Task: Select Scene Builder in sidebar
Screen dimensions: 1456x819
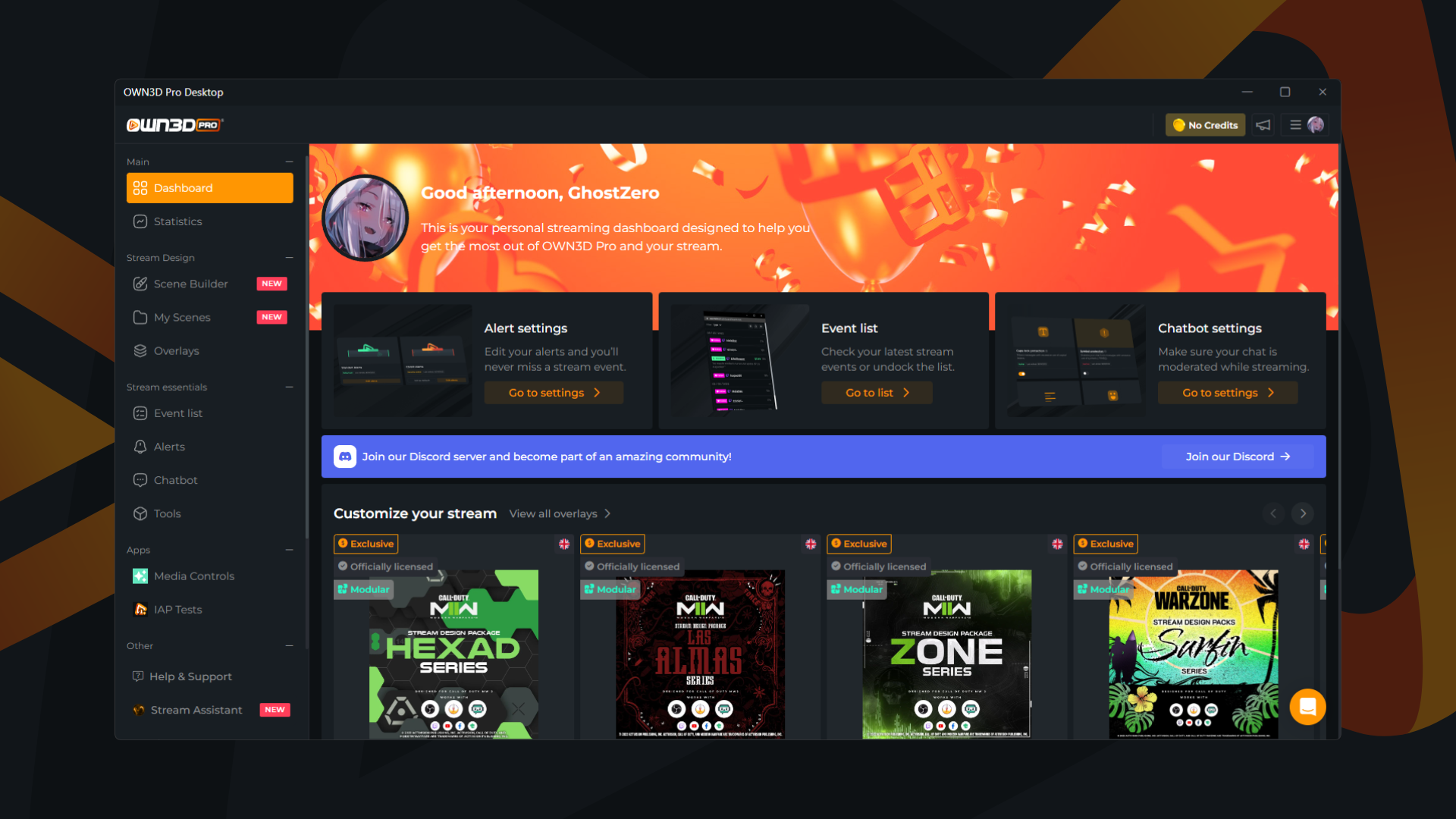Action: (x=190, y=284)
